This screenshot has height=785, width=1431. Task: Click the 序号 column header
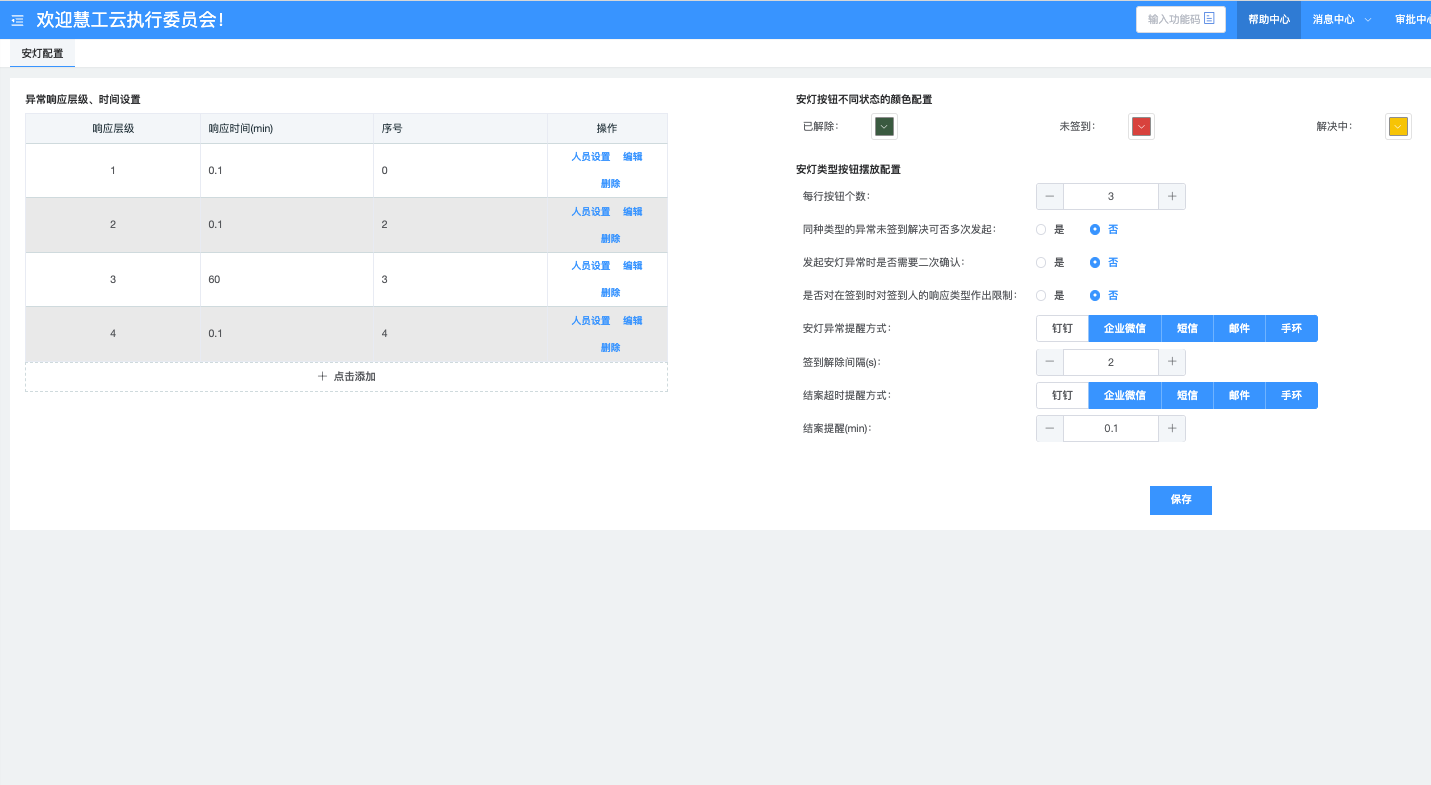(461, 129)
